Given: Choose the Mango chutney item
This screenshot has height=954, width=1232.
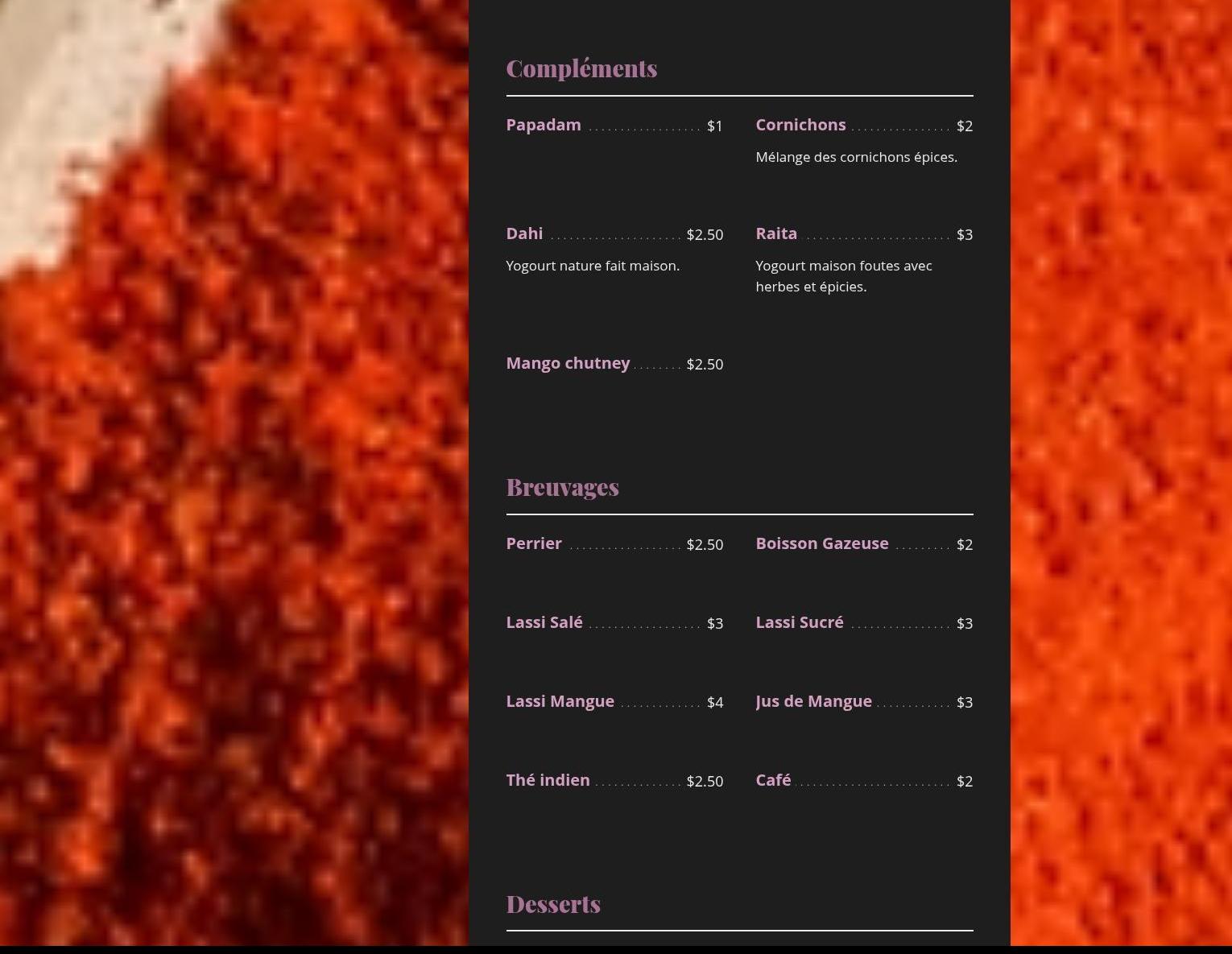Looking at the screenshot, I should pos(568,363).
